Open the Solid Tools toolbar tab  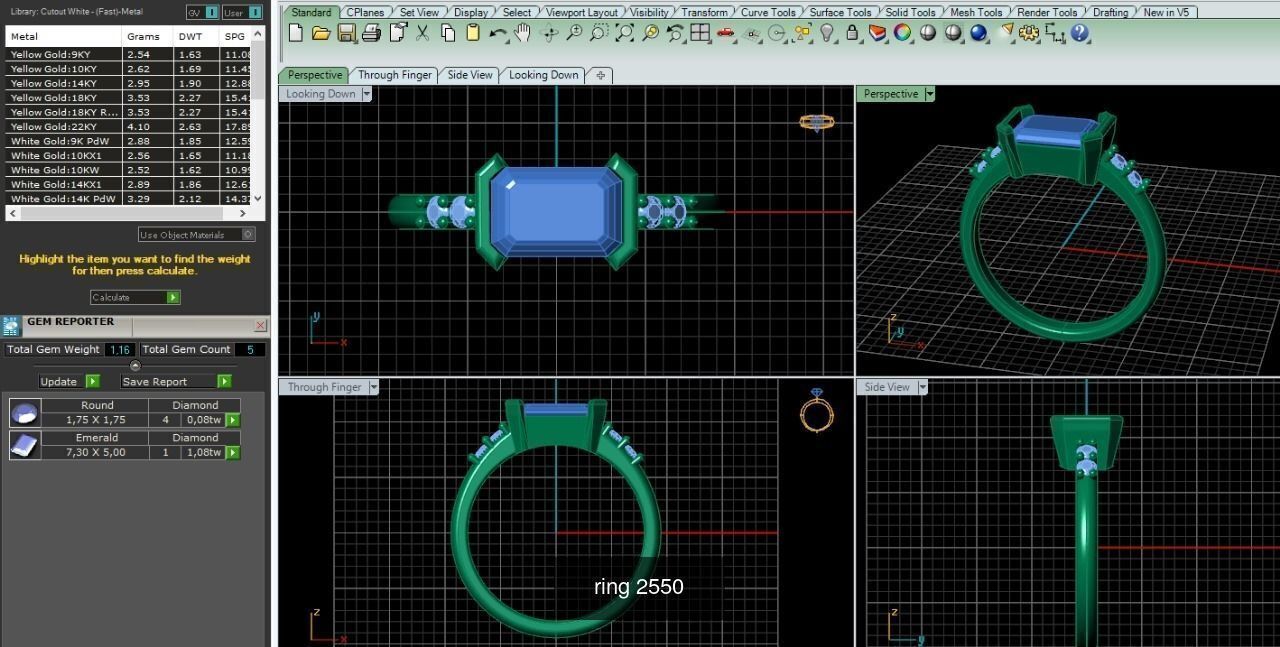pyautogui.click(x=910, y=12)
